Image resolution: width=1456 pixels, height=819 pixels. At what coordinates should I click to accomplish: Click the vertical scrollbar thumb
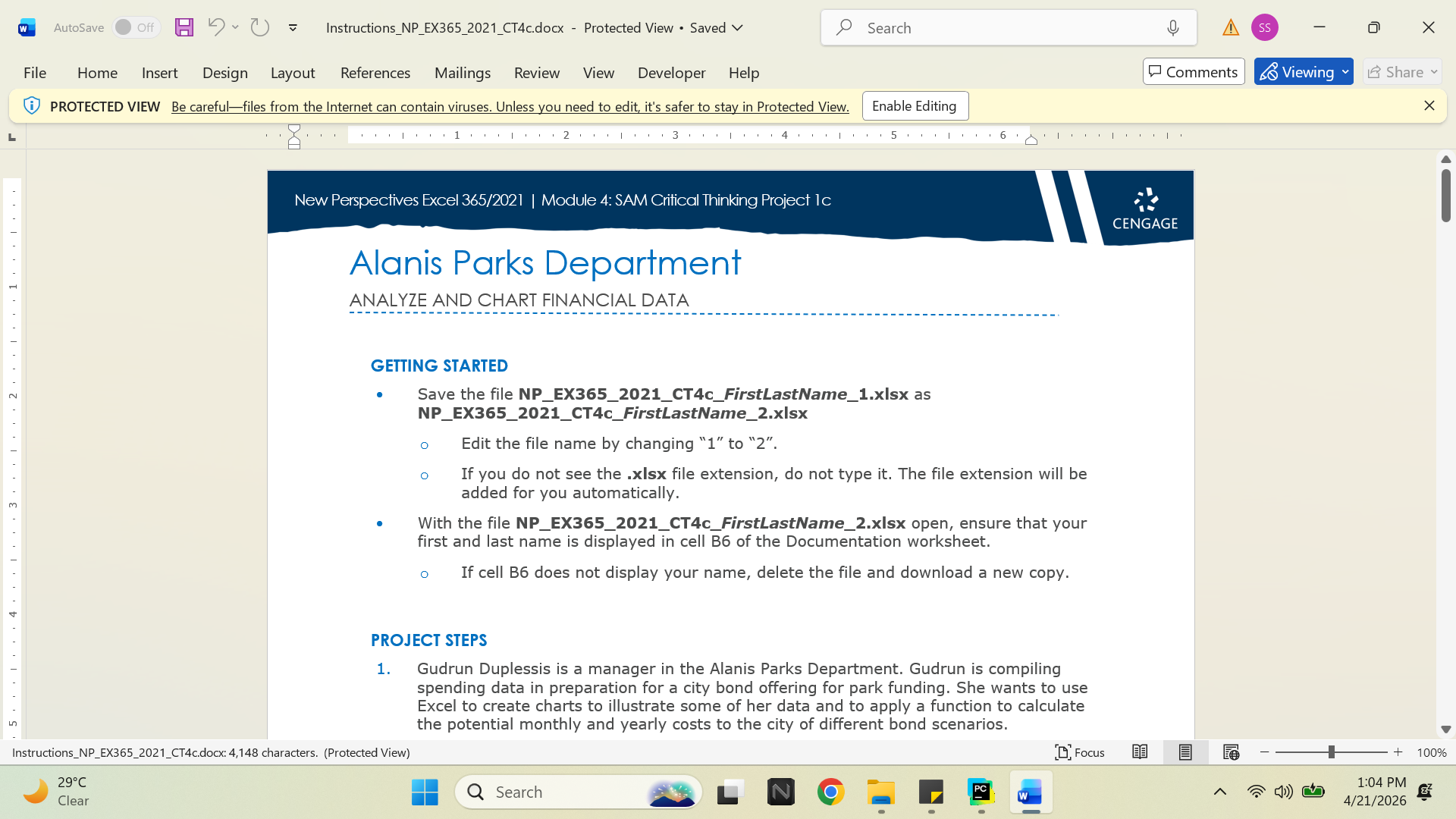pos(1445,195)
